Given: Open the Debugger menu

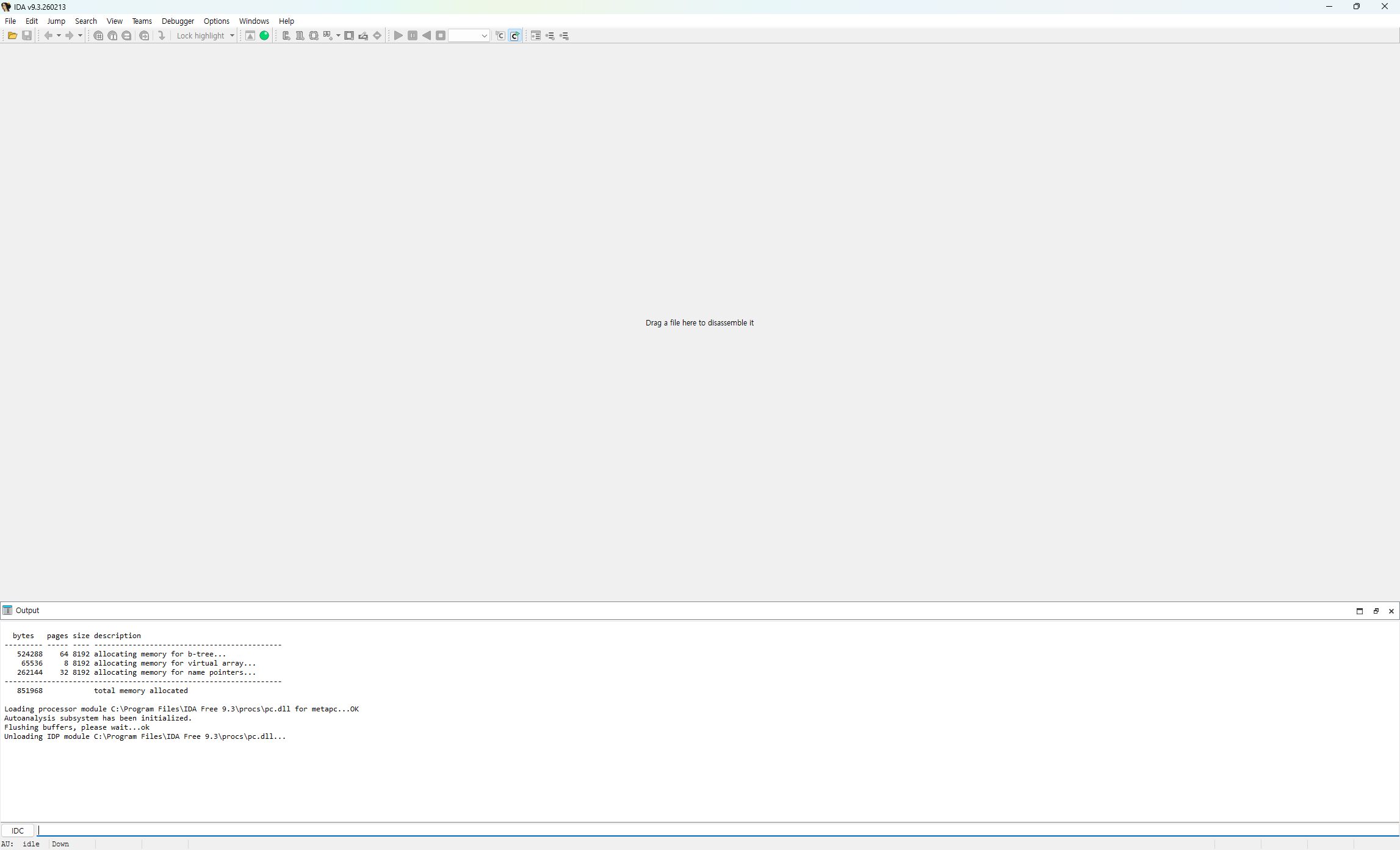Looking at the screenshot, I should click(178, 21).
